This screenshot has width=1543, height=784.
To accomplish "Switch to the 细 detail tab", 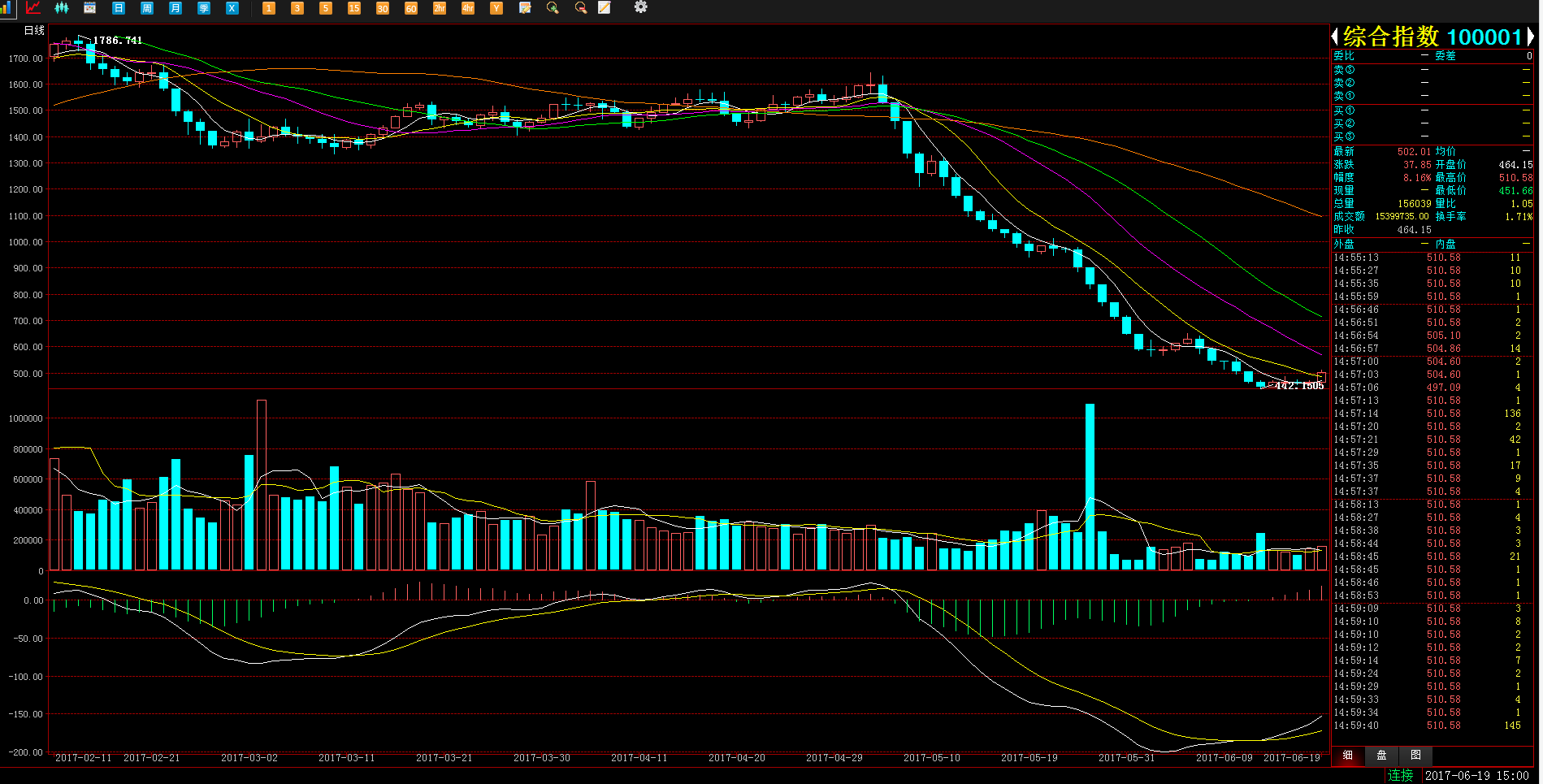I will (x=1348, y=756).
